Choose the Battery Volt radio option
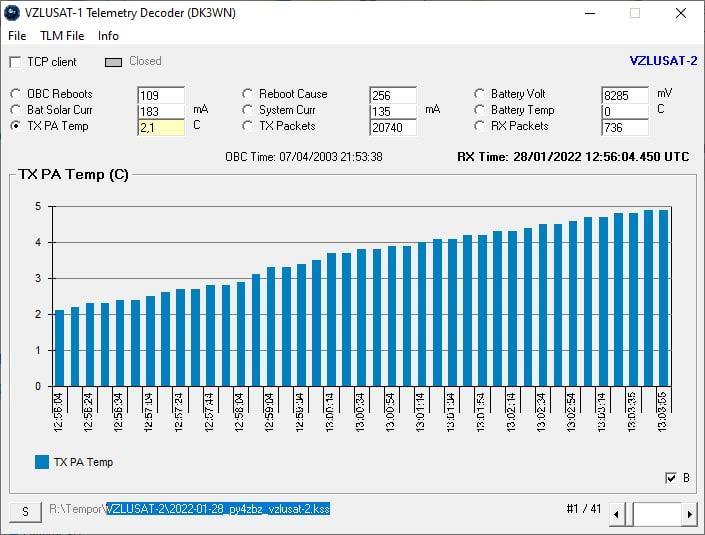This screenshot has height=535, width=705. [x=480, y=94]
